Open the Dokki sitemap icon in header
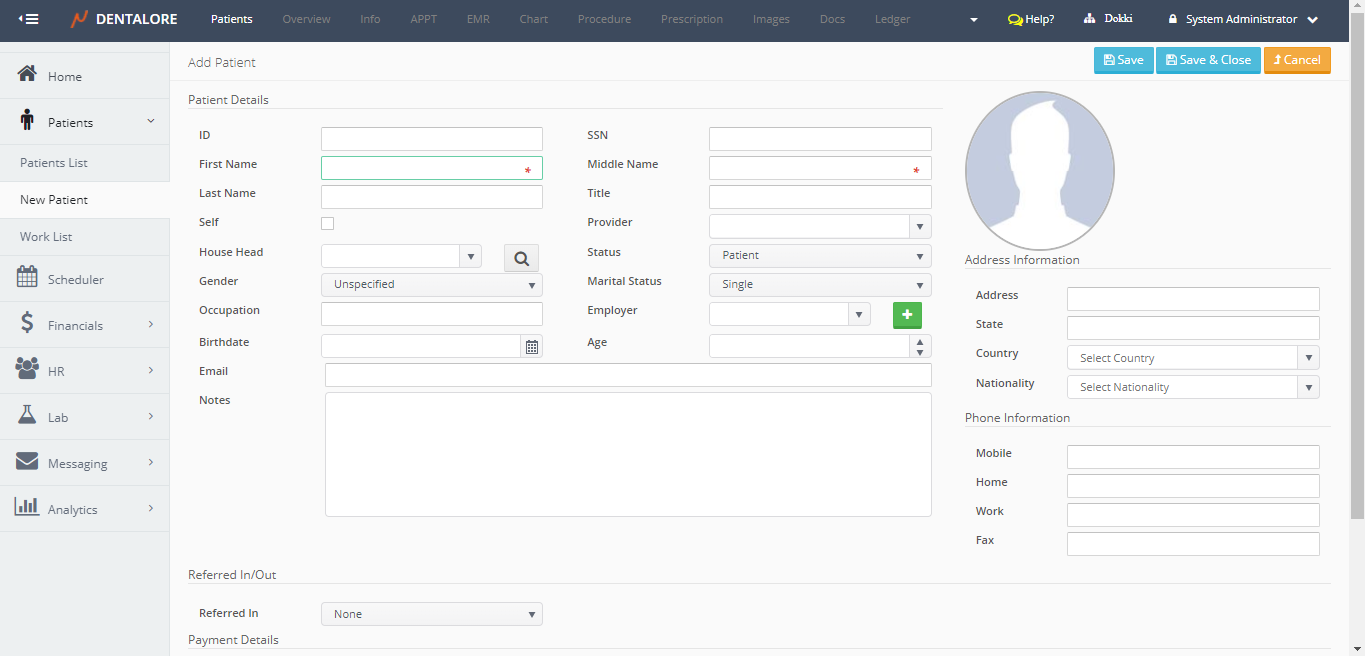The width and height of the screenshot is (1365, 656). point(1090,19)
